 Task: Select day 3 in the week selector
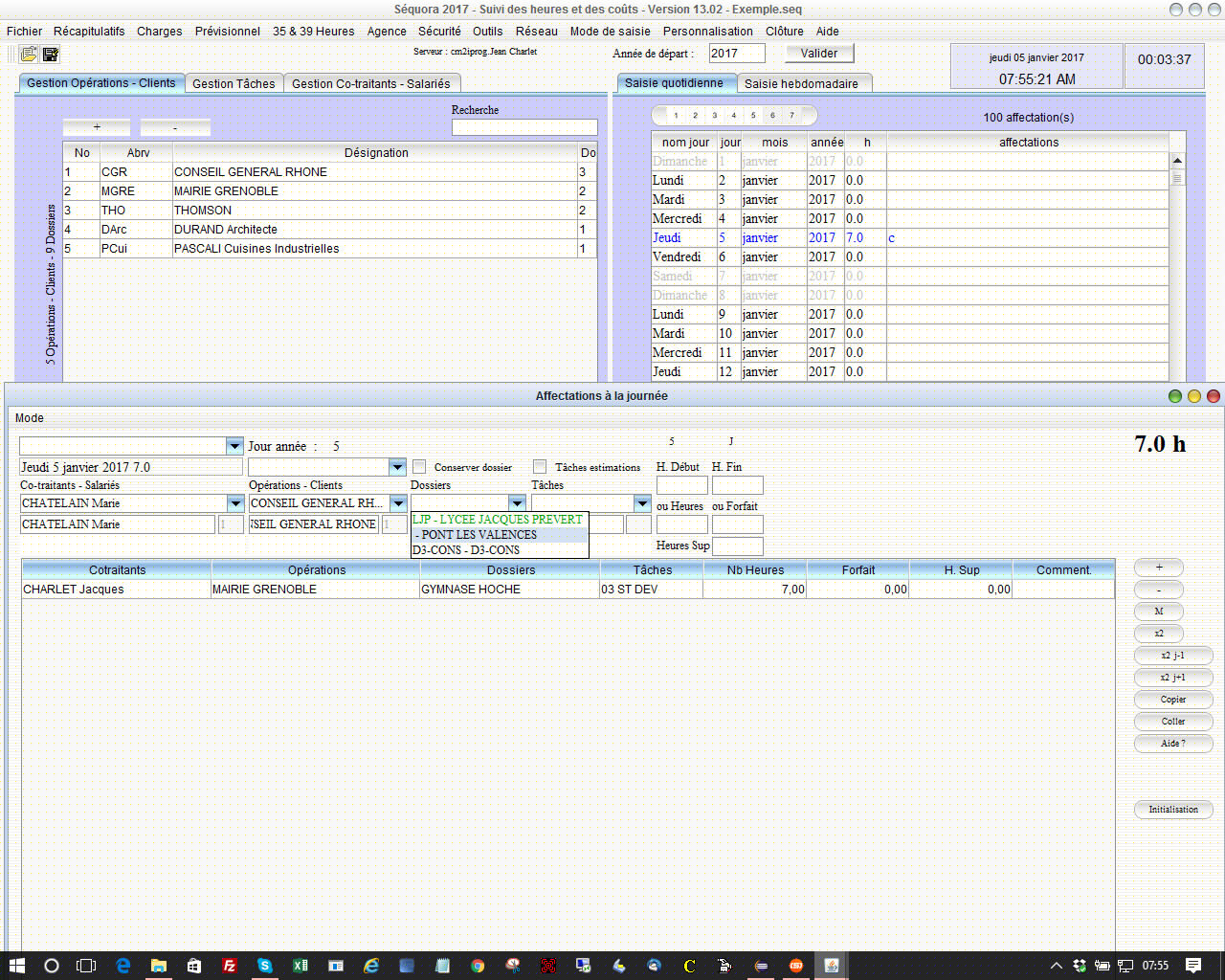click(714, 116)
